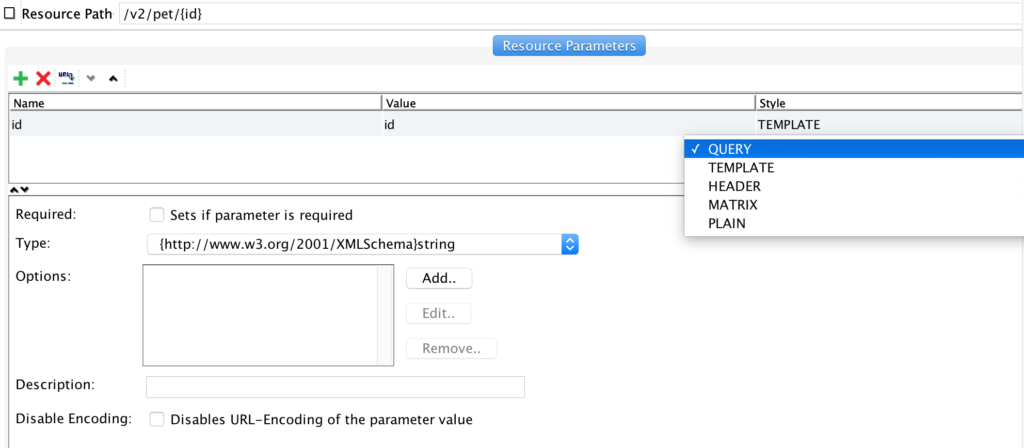Click the Description text field
The height and width of the screenshot is (448, 1024).
click(335, 387)
